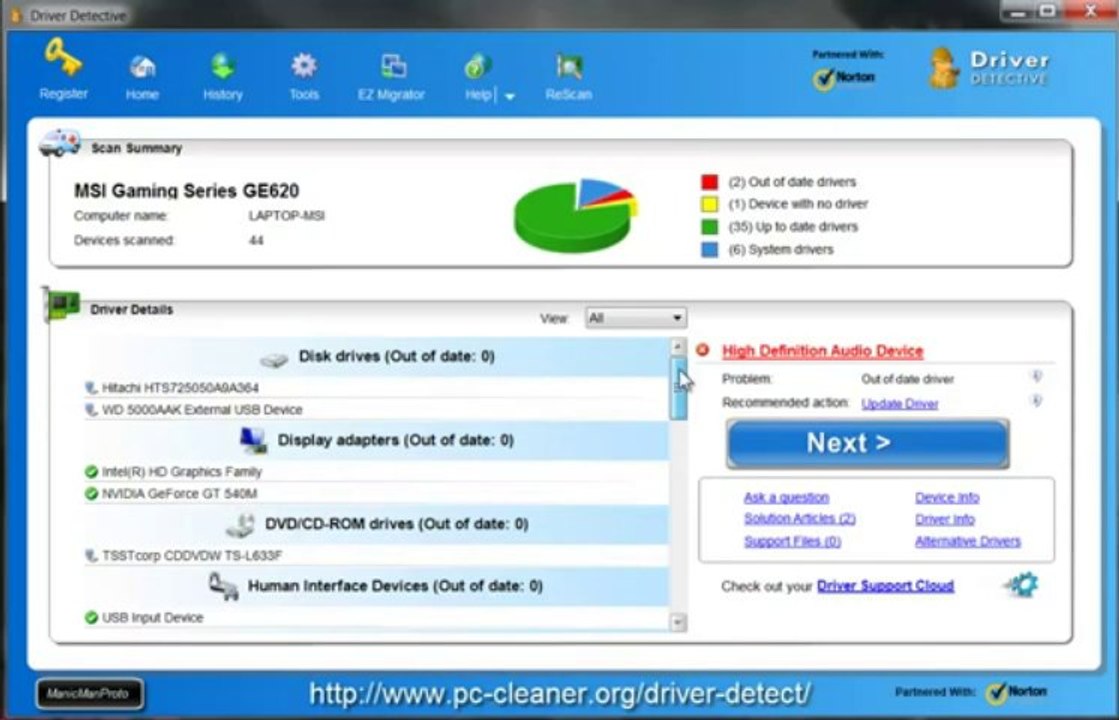Click the scan results pie chart

tap(575, 215)
